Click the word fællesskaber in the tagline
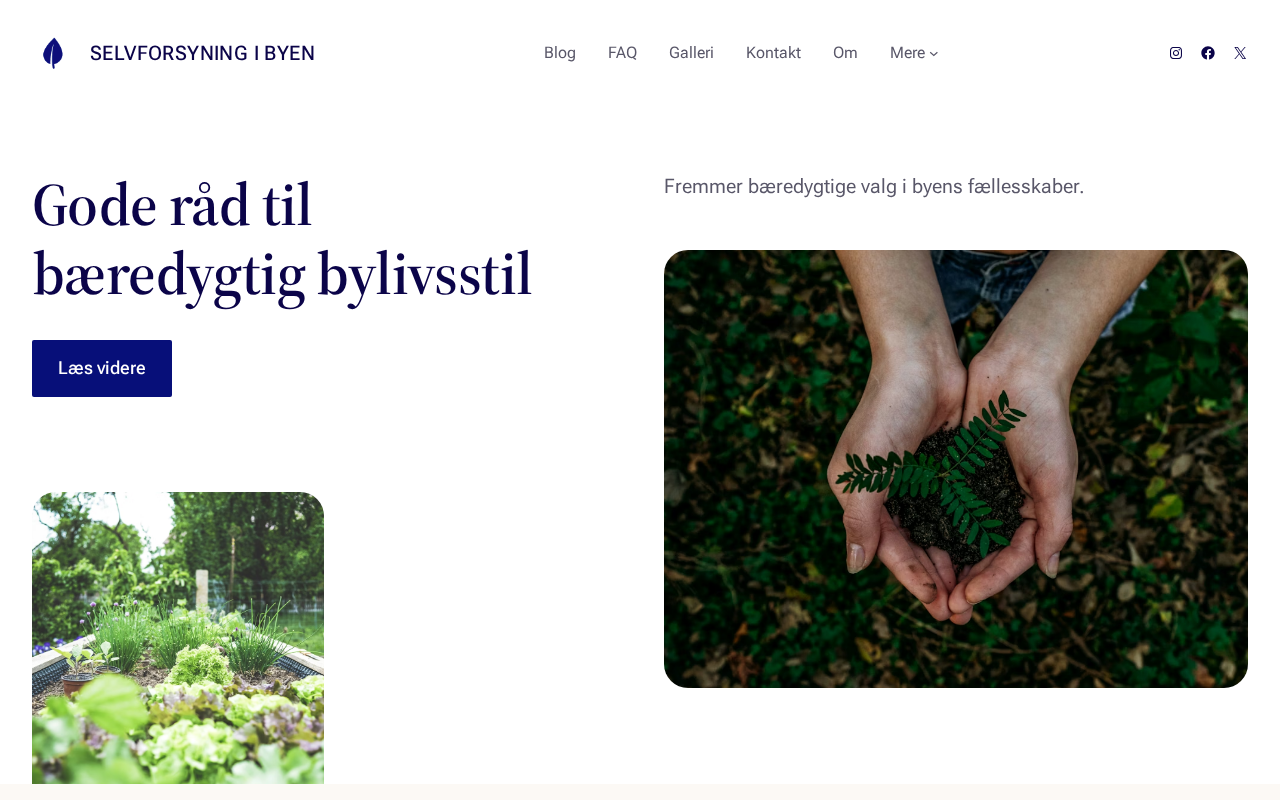The width and height of the screenshot is (1280, 800). 1026,187
